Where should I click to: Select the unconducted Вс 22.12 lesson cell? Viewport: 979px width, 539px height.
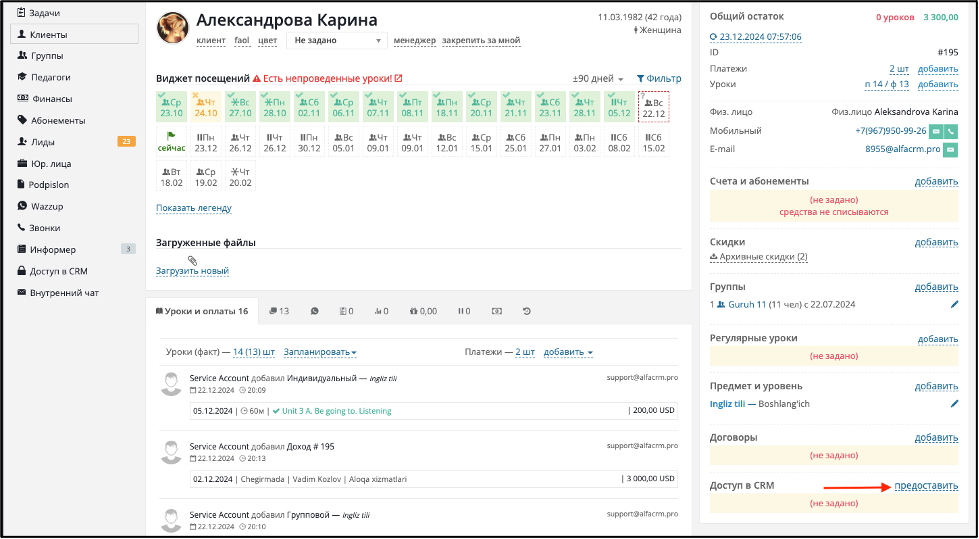pos(654,106)
